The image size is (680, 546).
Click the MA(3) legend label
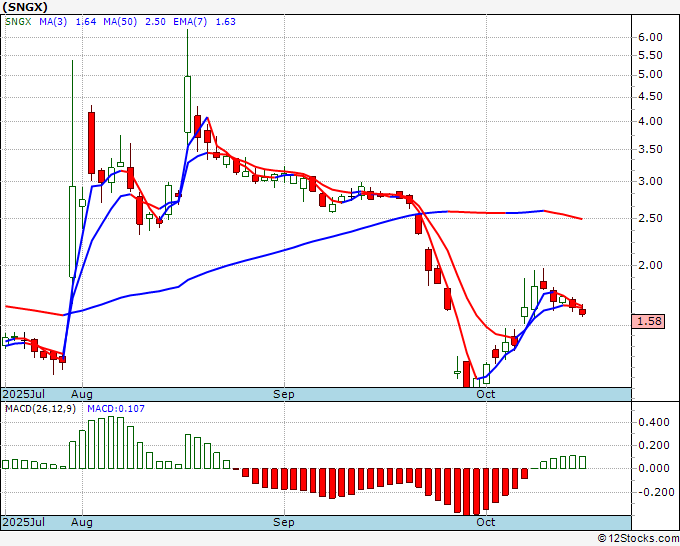53,22
